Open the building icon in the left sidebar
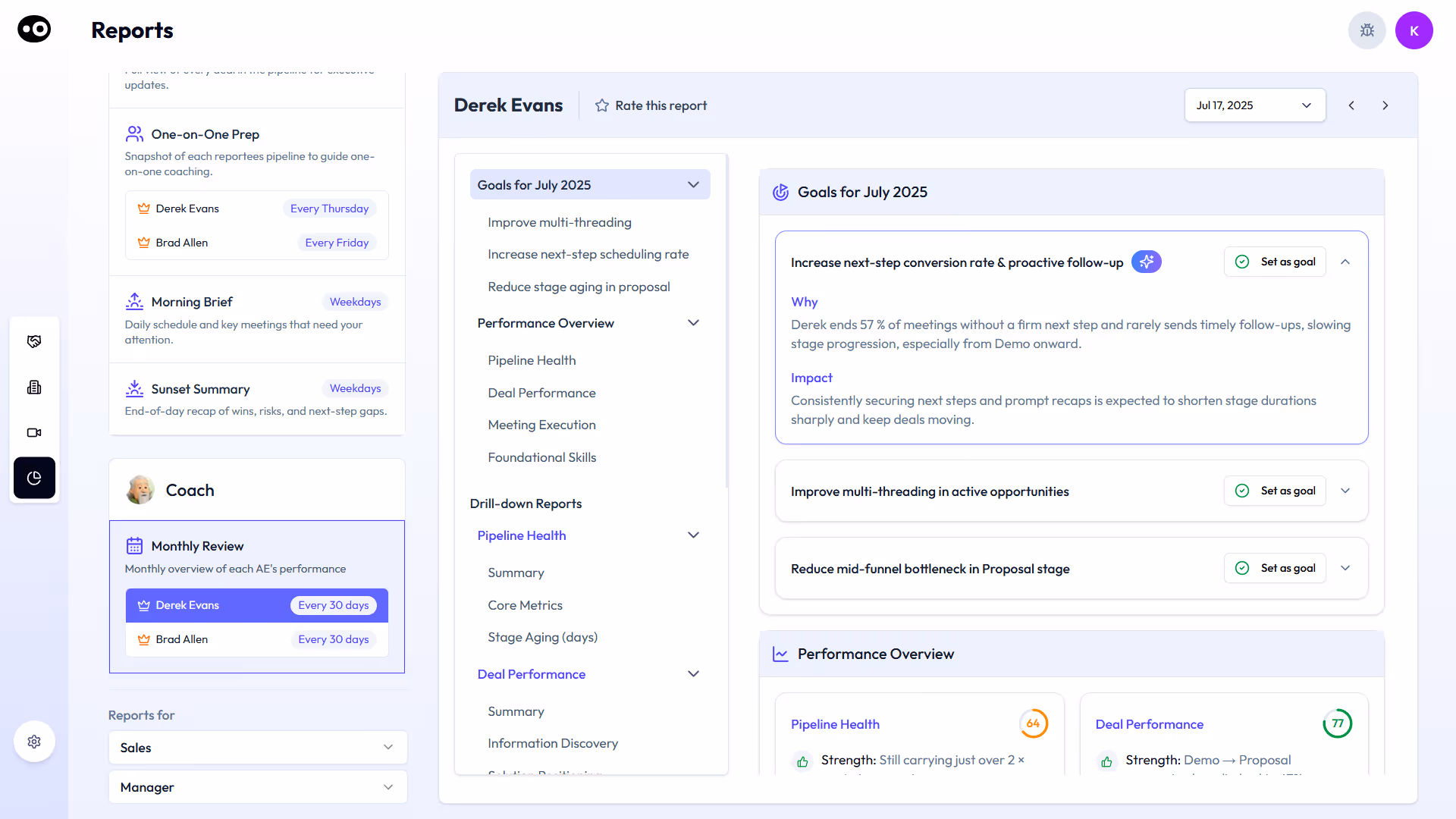The width and height of the screenshot is (1456, 819). coord(34,387)
